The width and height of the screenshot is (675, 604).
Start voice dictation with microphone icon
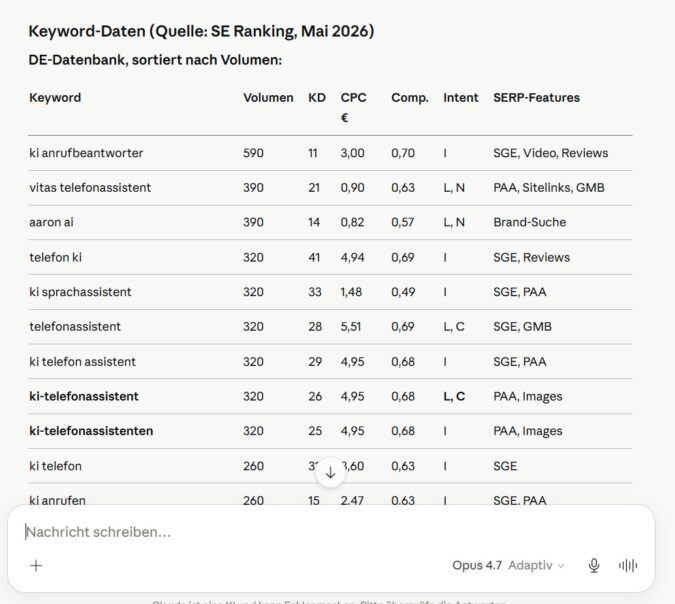[x=594, y=565]
